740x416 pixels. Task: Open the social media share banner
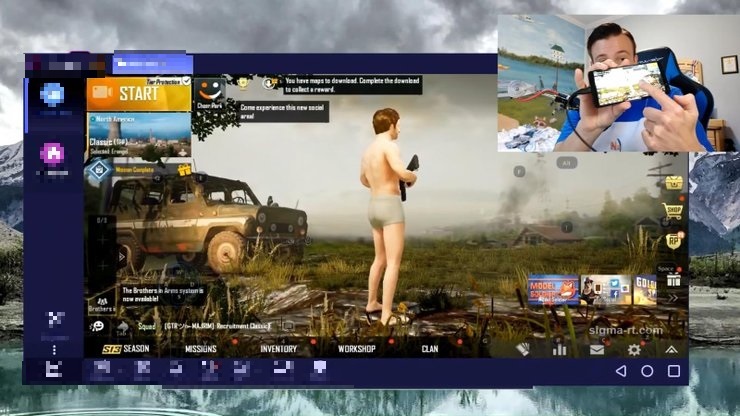[606, 290]
